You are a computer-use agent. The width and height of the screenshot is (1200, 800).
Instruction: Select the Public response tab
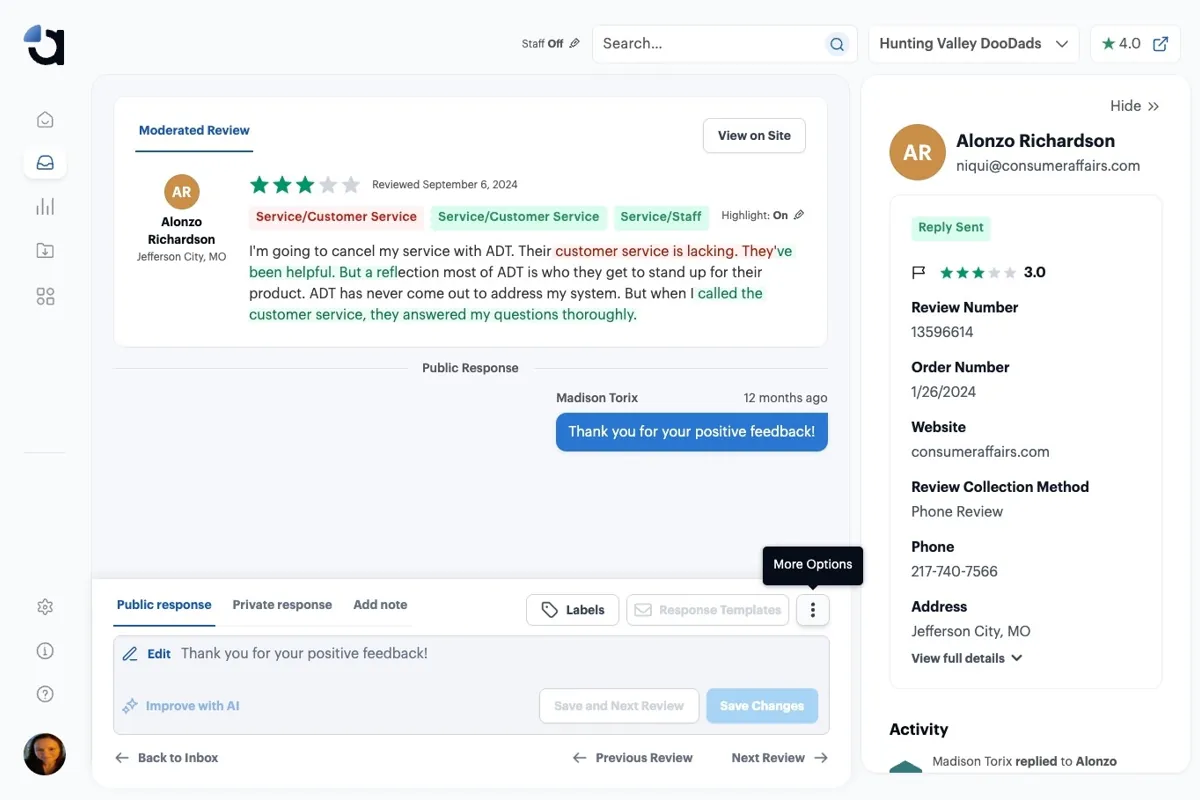pyautogui.click(x=164, y=605)
